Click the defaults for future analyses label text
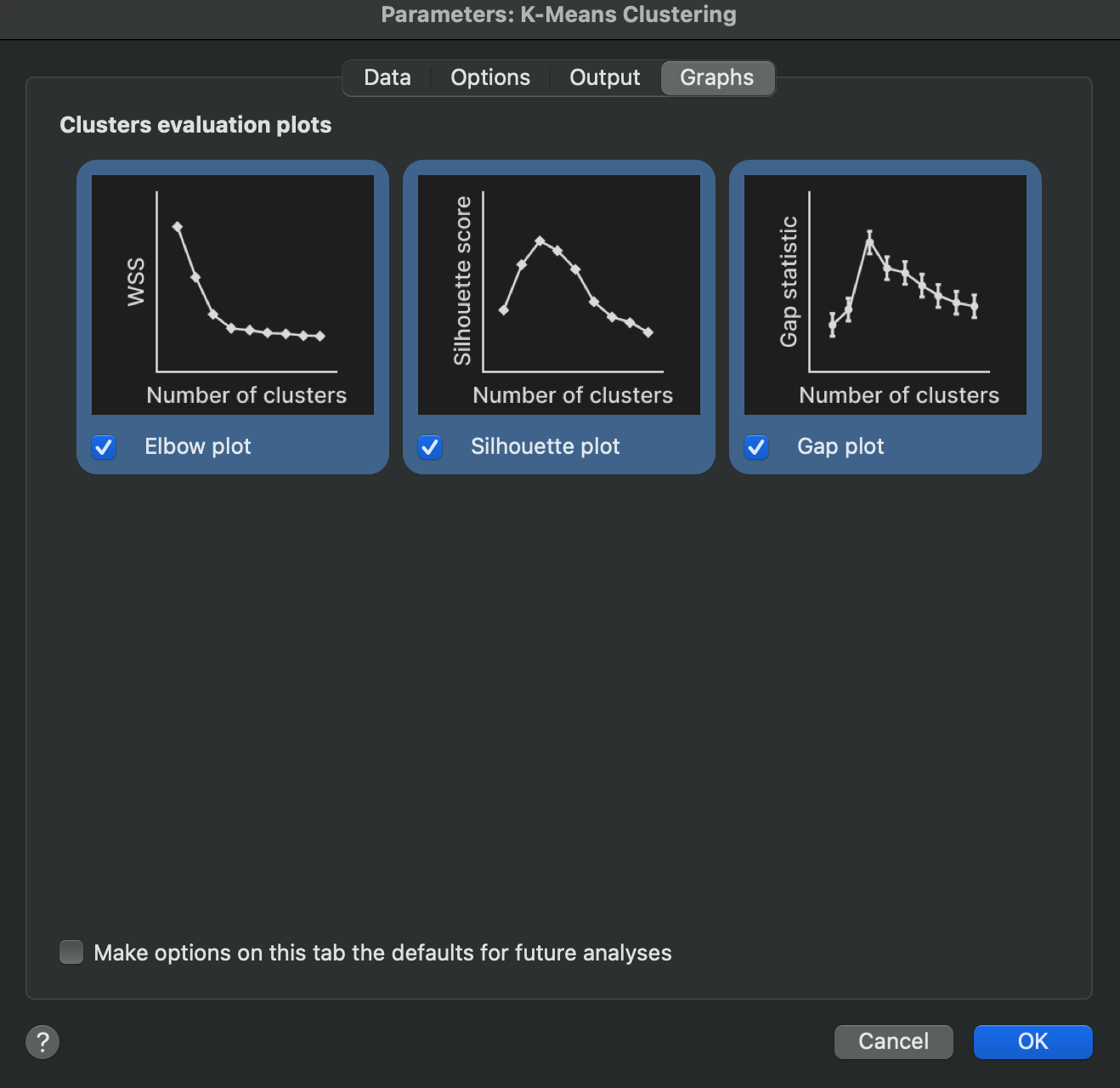Image resolution: width=1120 pixels, height=1088 pixels. pyautogui.click(x=382, y=953)
